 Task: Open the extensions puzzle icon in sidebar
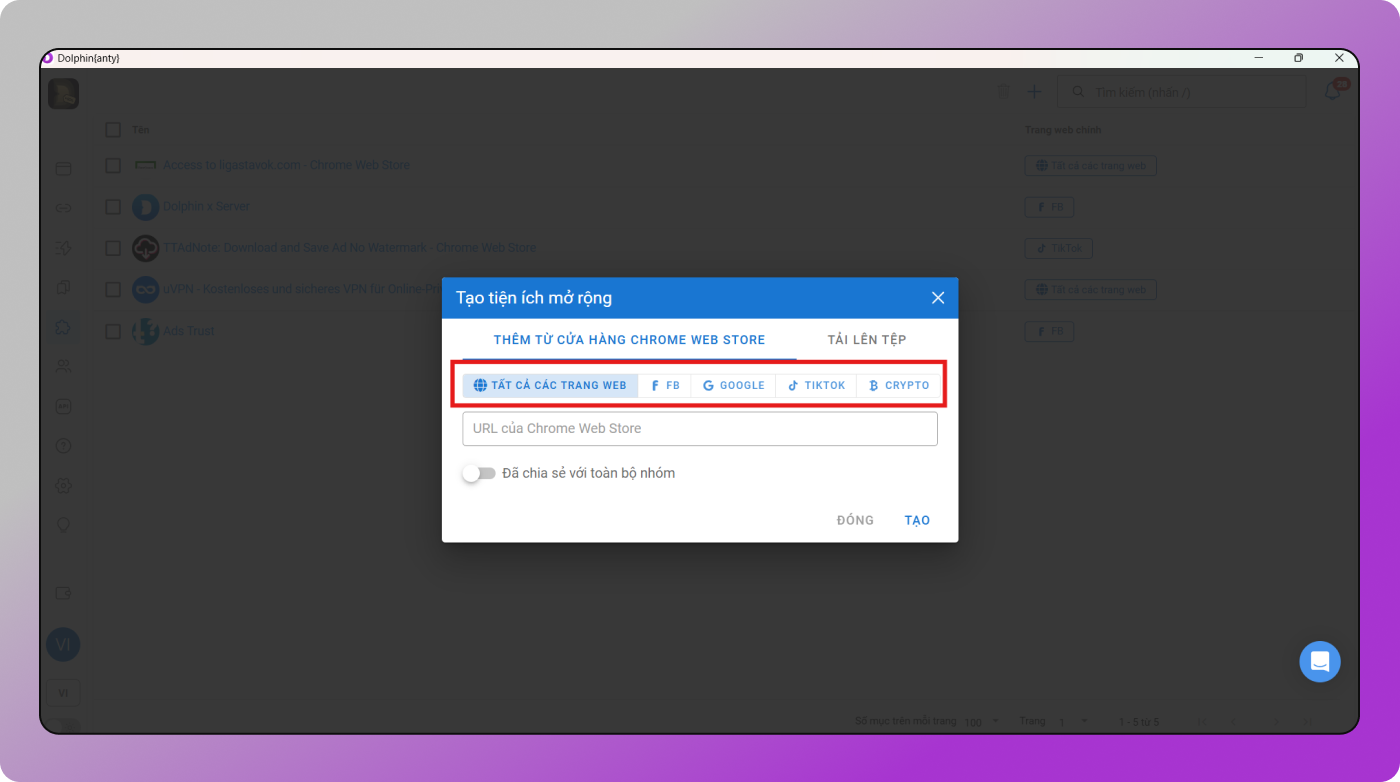(x=63, y=328)
